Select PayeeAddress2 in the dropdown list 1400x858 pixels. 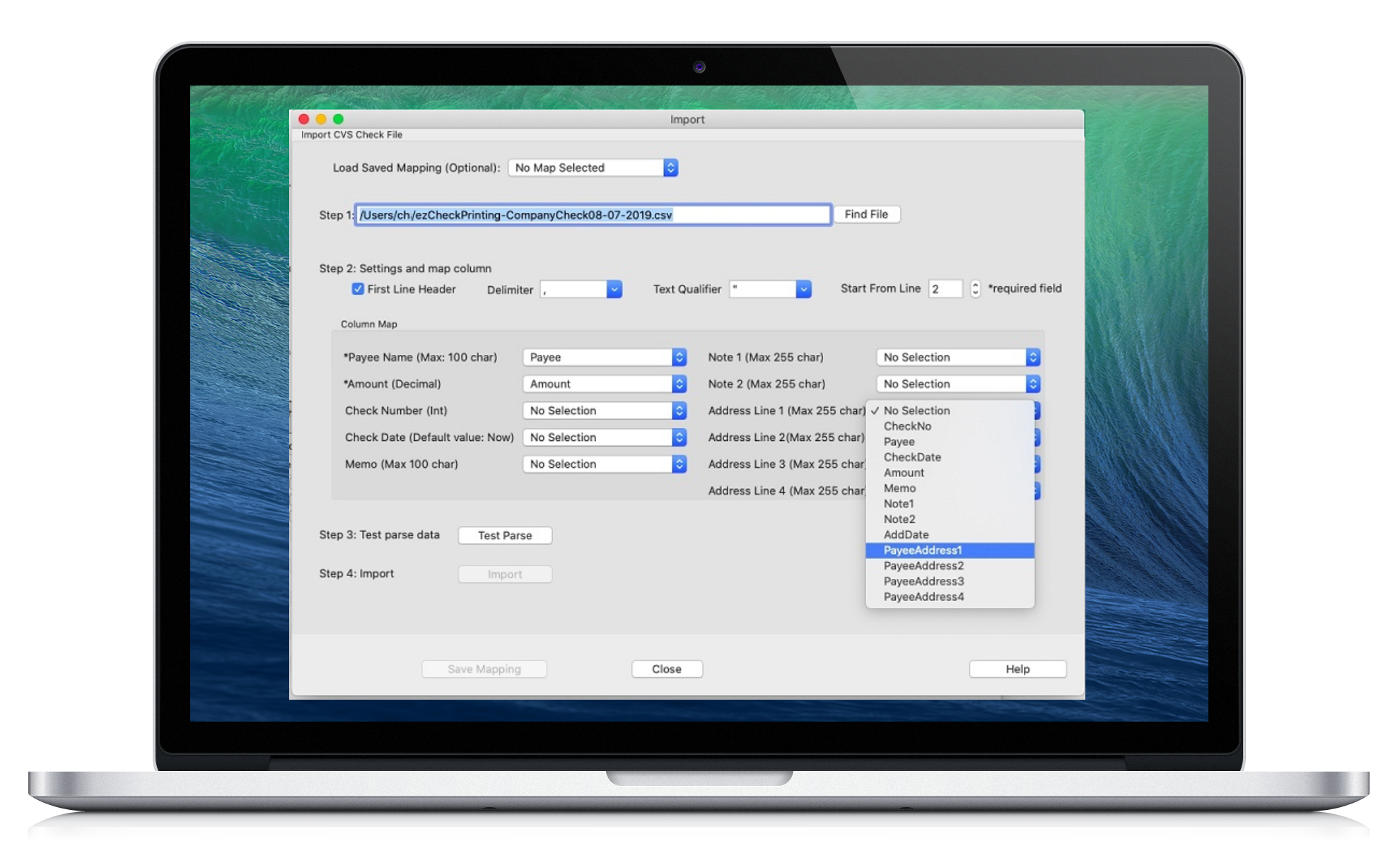point(923,565)
